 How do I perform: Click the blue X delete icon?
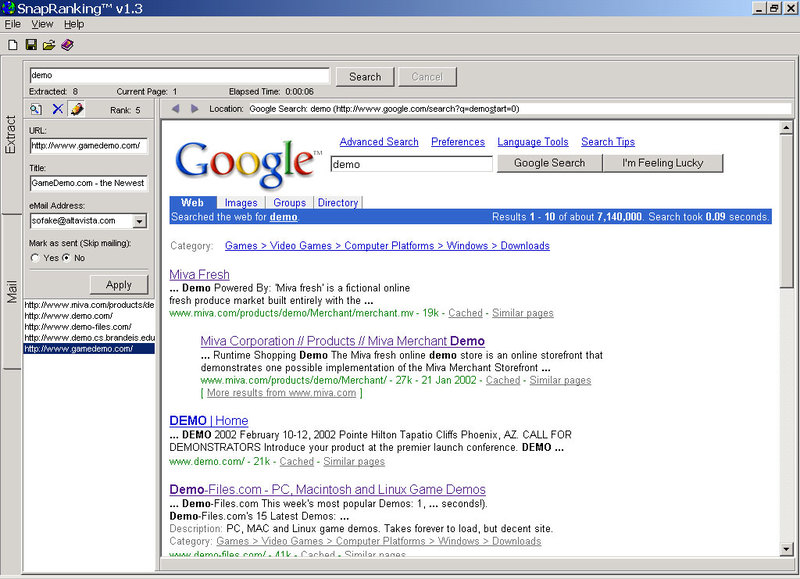click(x=58, y=109)
